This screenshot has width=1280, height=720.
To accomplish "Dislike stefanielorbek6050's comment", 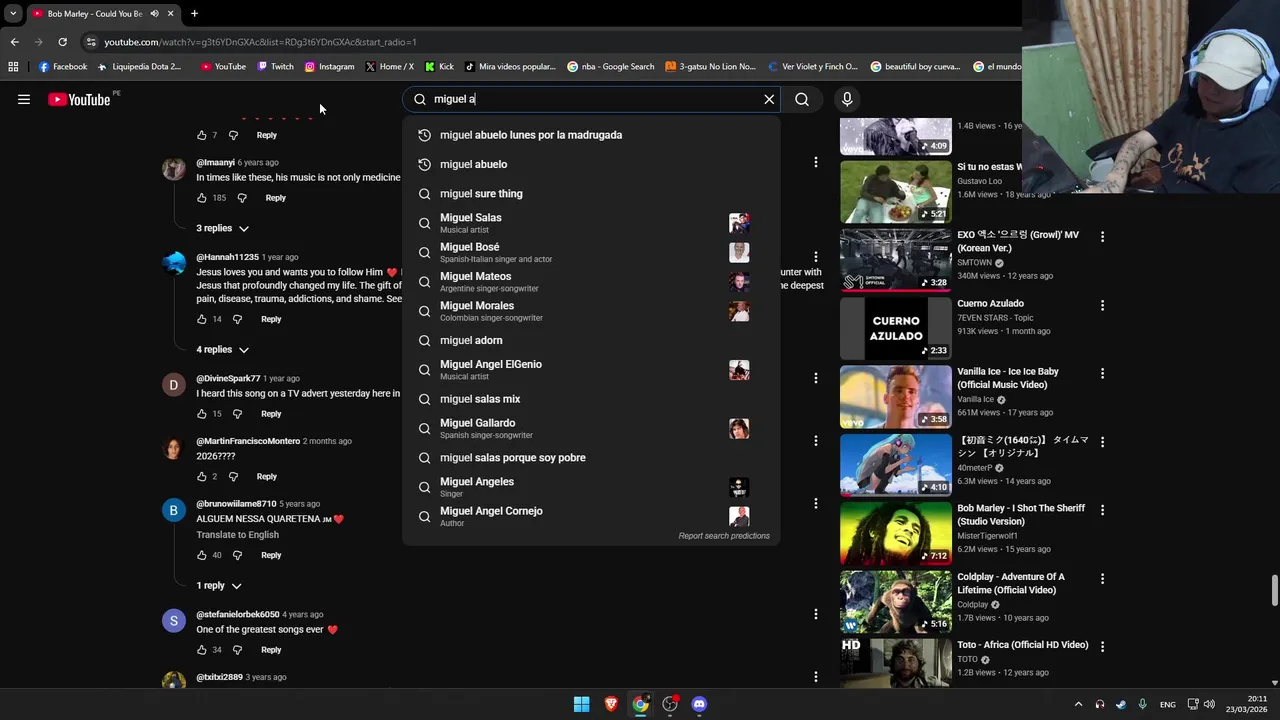I will click(237, 650).
